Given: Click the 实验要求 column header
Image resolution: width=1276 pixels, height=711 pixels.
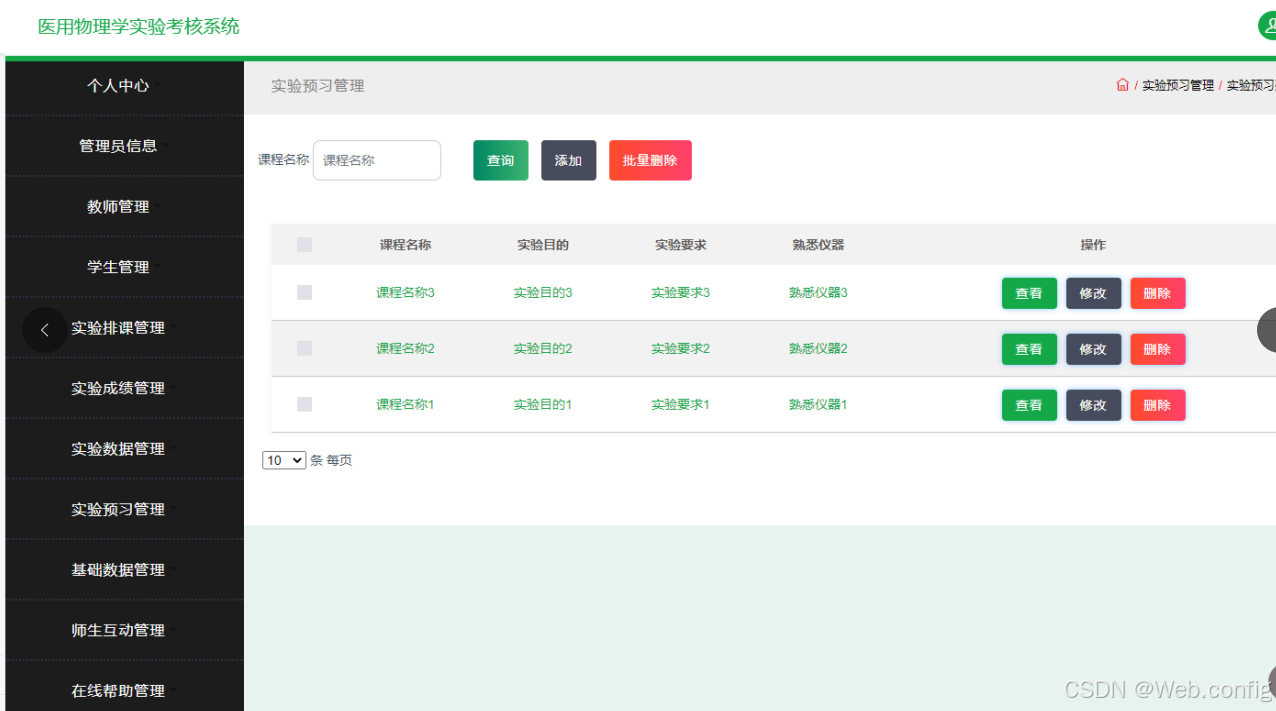Looking at the screenshot, I should pos(680,245).
